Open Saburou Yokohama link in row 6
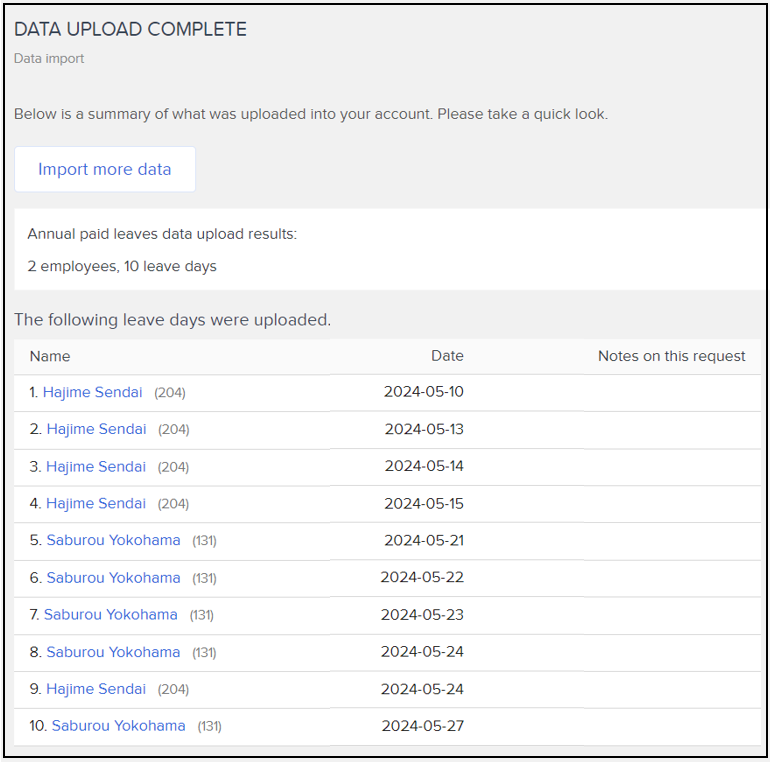Viewport: 770px width, 762px height. pos(113,578)
